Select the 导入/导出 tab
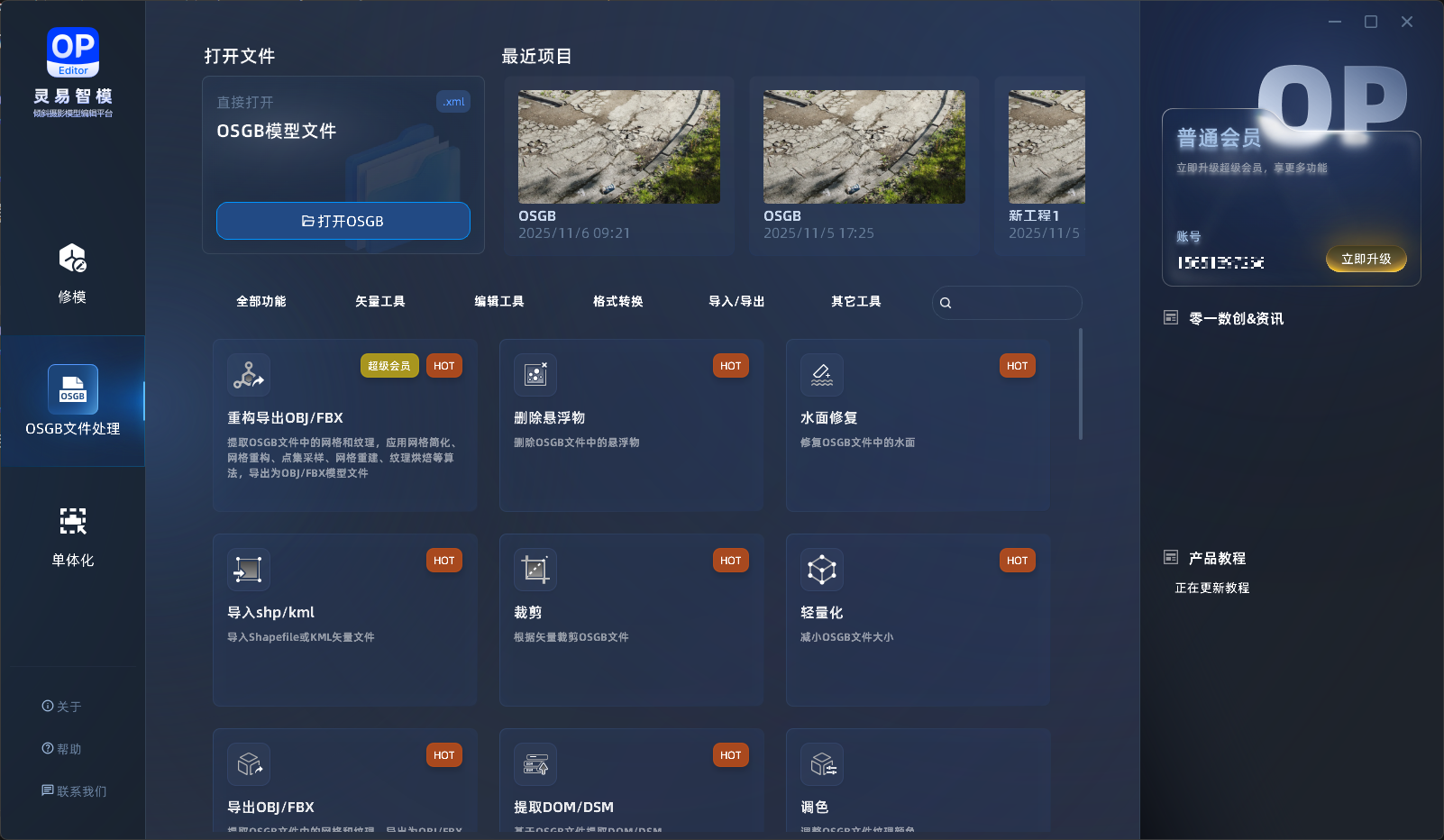 (x=736, y=302)
